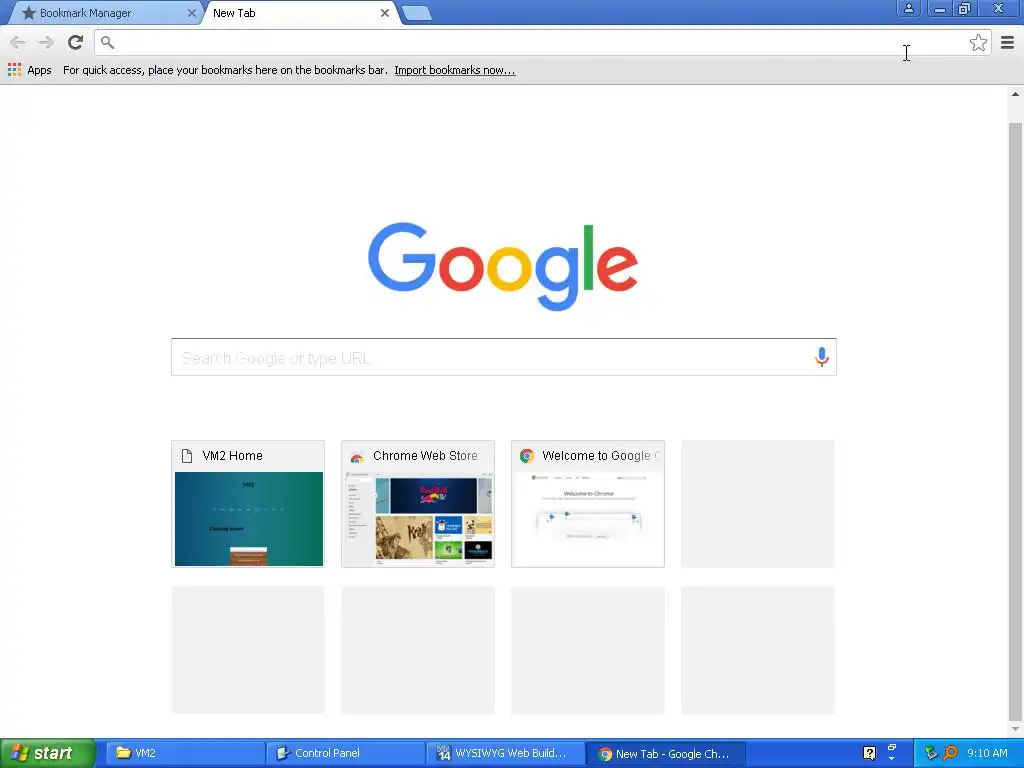Image resolution: width=1024 pixels, height=768 pixels.
Task: Close the New Tab tab
Action: pyautogui.click(x=385, y=13)
